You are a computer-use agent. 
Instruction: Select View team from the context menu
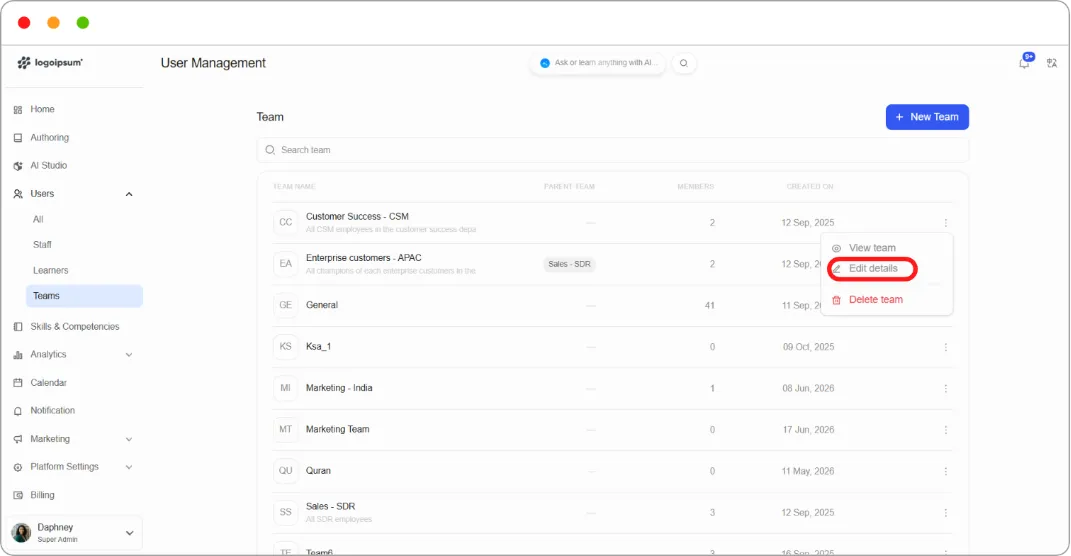click(872, 248)
